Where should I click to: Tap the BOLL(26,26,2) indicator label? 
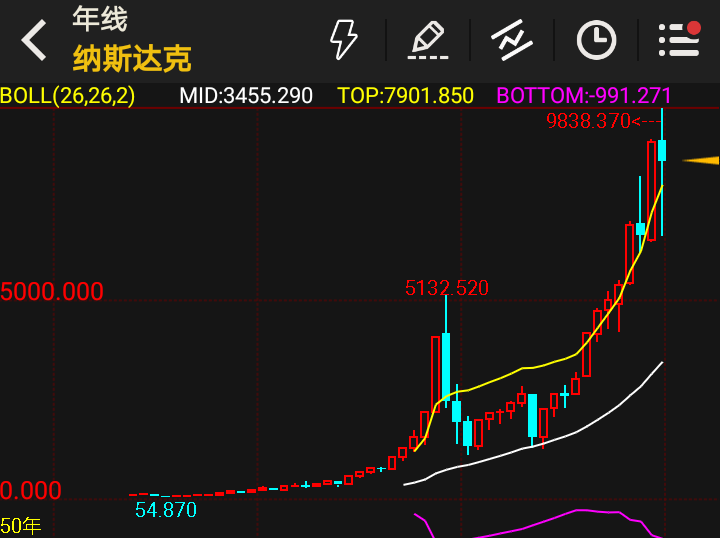click(x=68, y=96)
